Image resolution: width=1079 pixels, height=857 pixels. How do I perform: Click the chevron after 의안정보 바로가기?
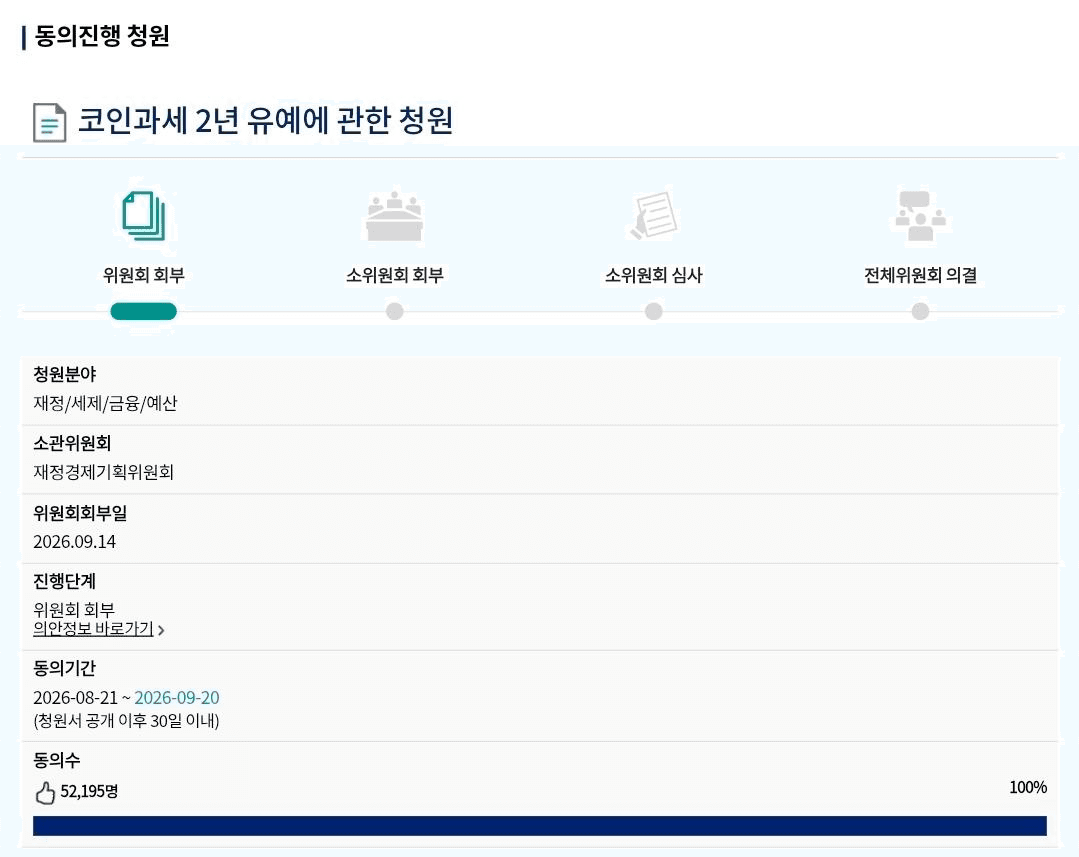click(x=161, y=630)
